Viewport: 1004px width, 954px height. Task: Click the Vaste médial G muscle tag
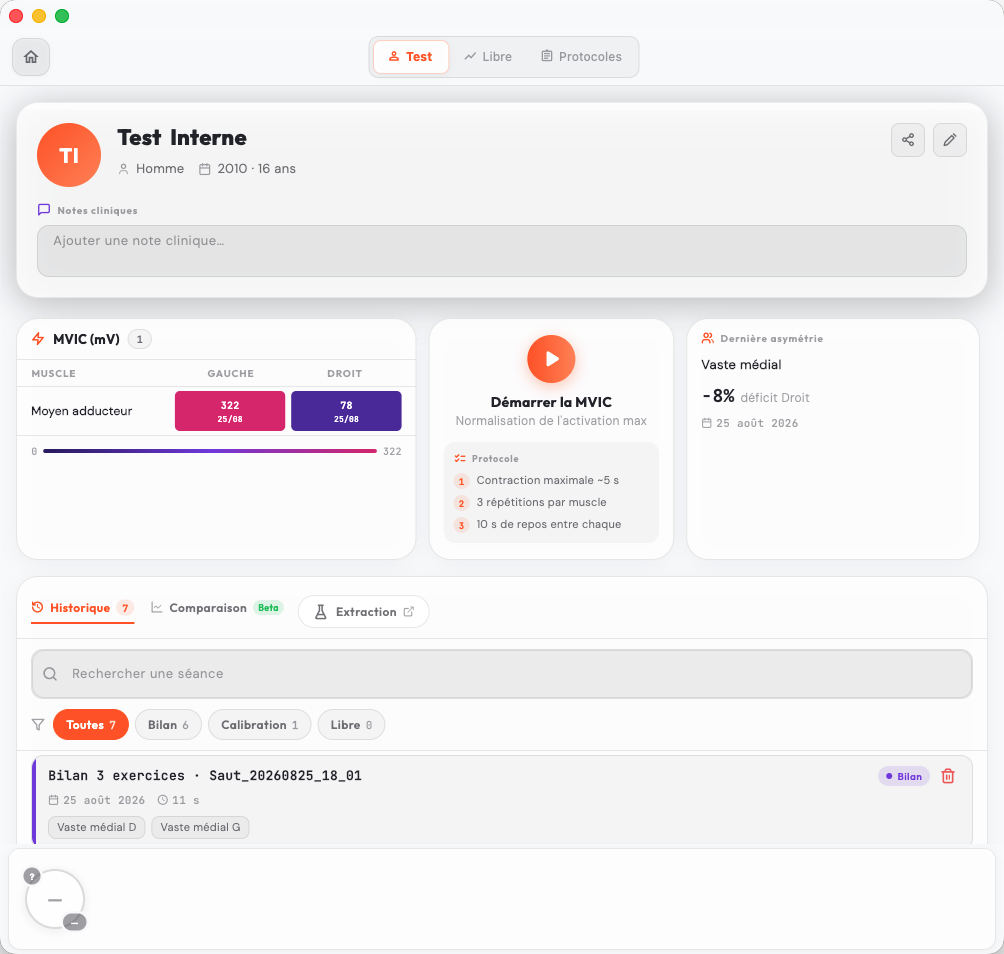click(200, 827)
